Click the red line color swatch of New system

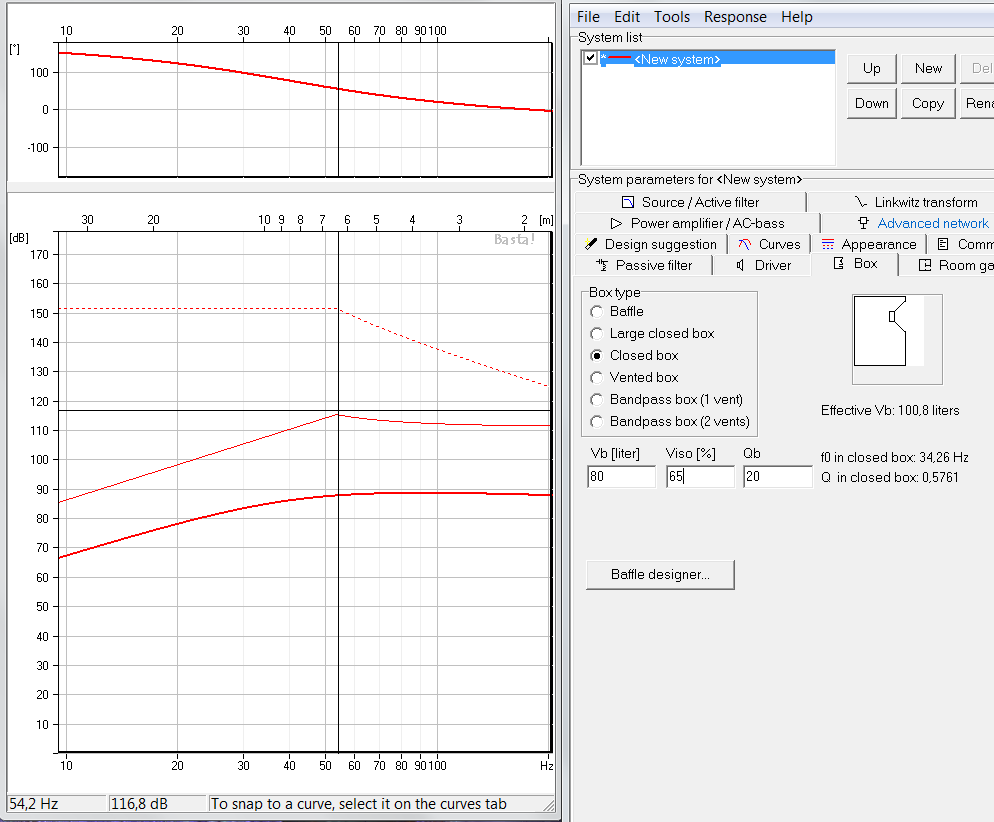click(x=619, y=58)
